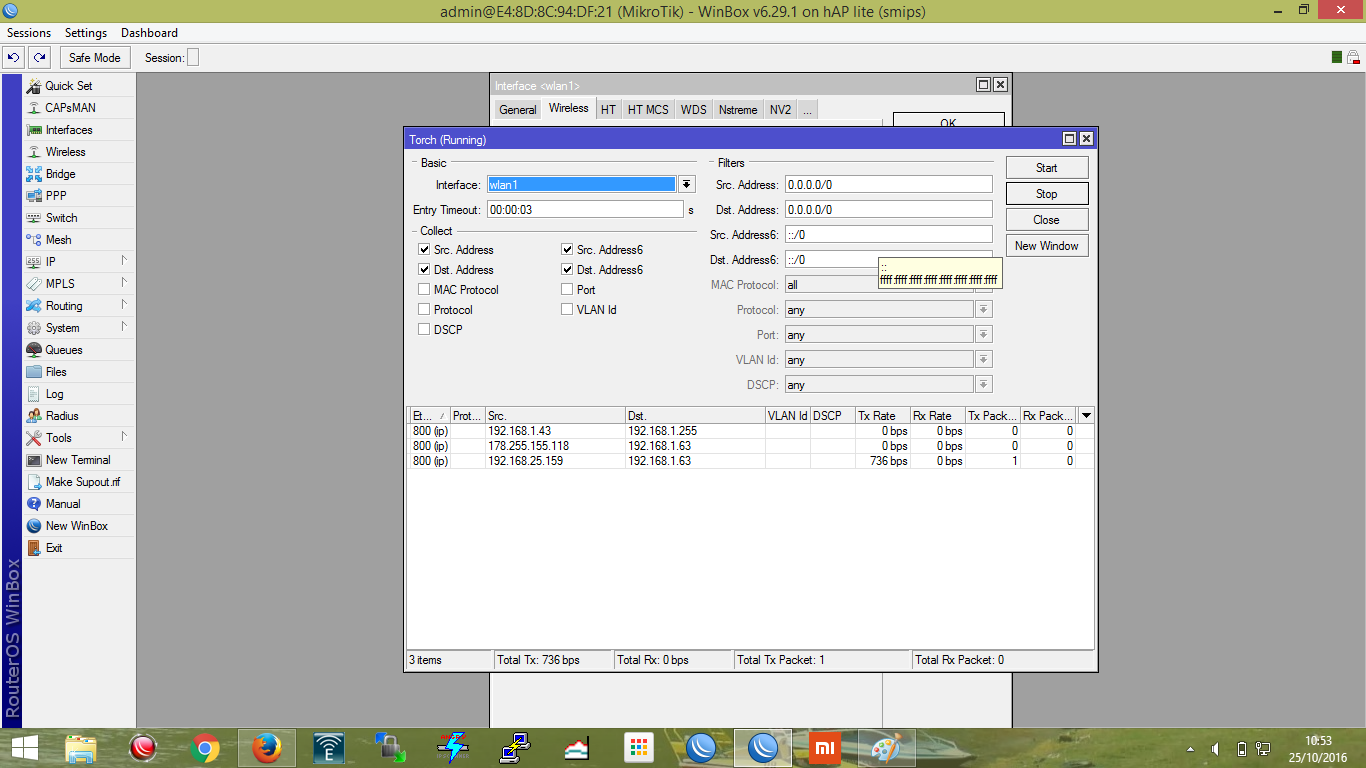Uncheck Dst. Address6 collection
Image resolution: width=1366 pixels, height=768 pixels.
pos(567,270)
